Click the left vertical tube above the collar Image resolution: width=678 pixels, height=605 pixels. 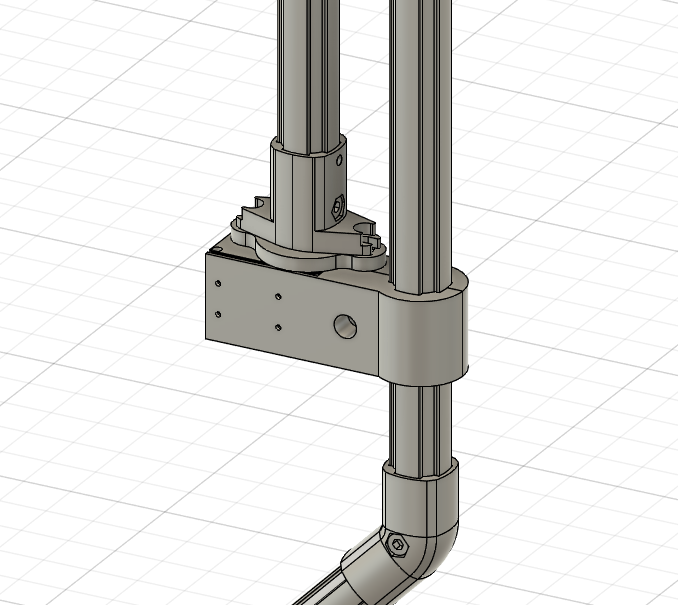(308, 70)
